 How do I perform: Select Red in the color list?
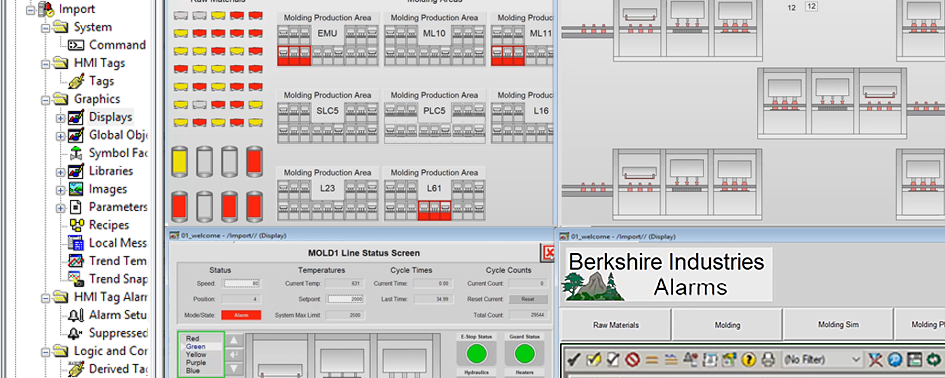point(193,339)
